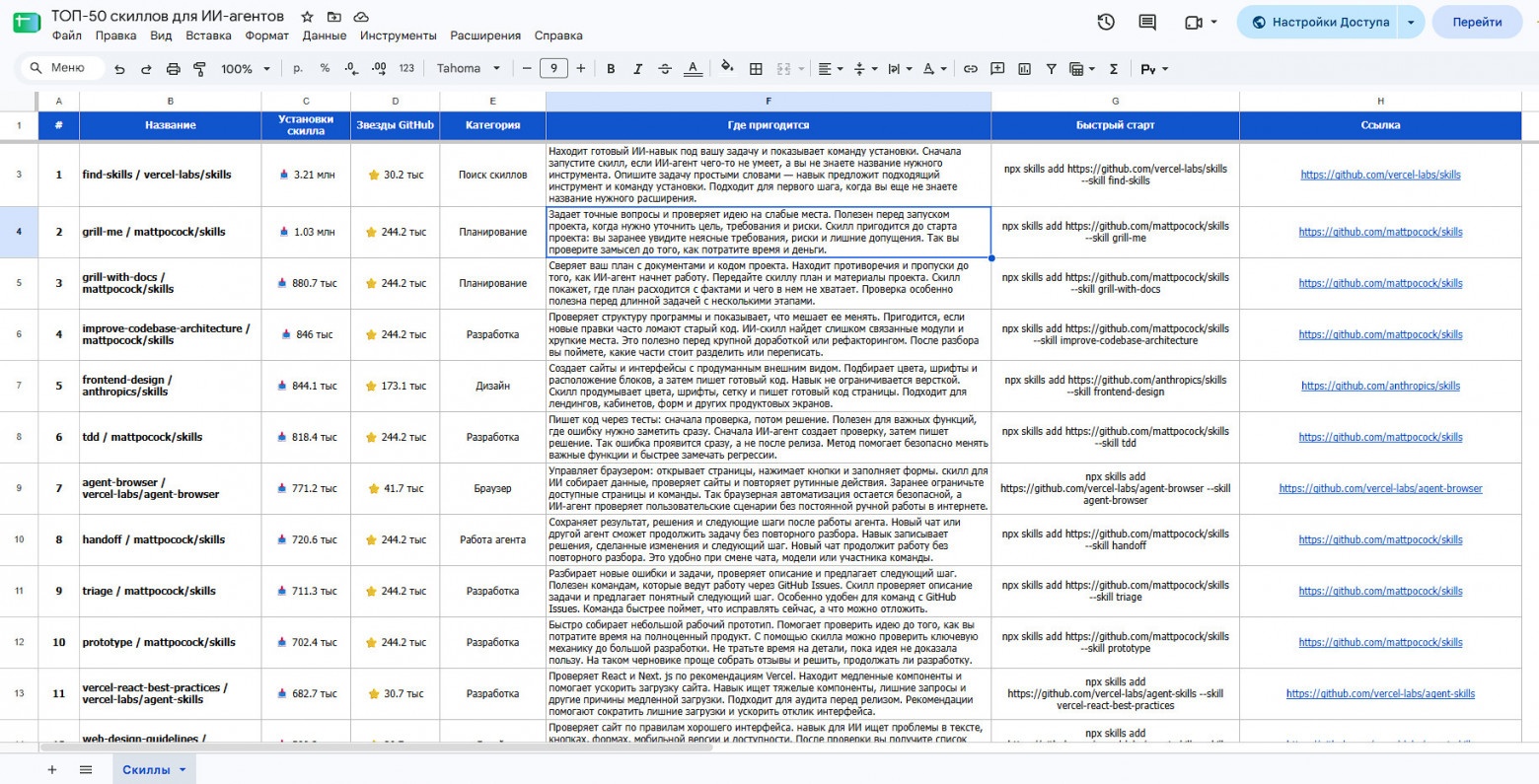Open the filter views dropdown
The height and width of the screenshot is (784, 1539).
1082,69
